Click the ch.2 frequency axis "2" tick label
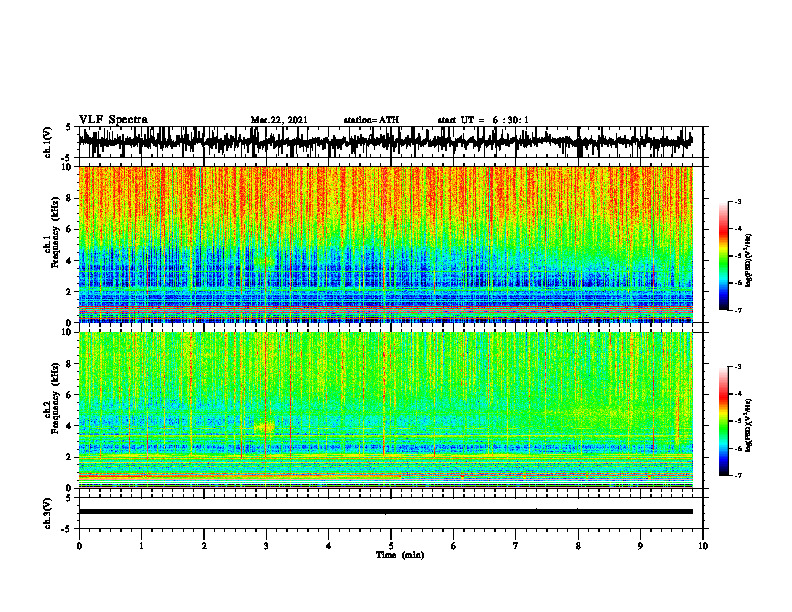The width and height of the screenshot is (792, 612). (x=69, y=457)
